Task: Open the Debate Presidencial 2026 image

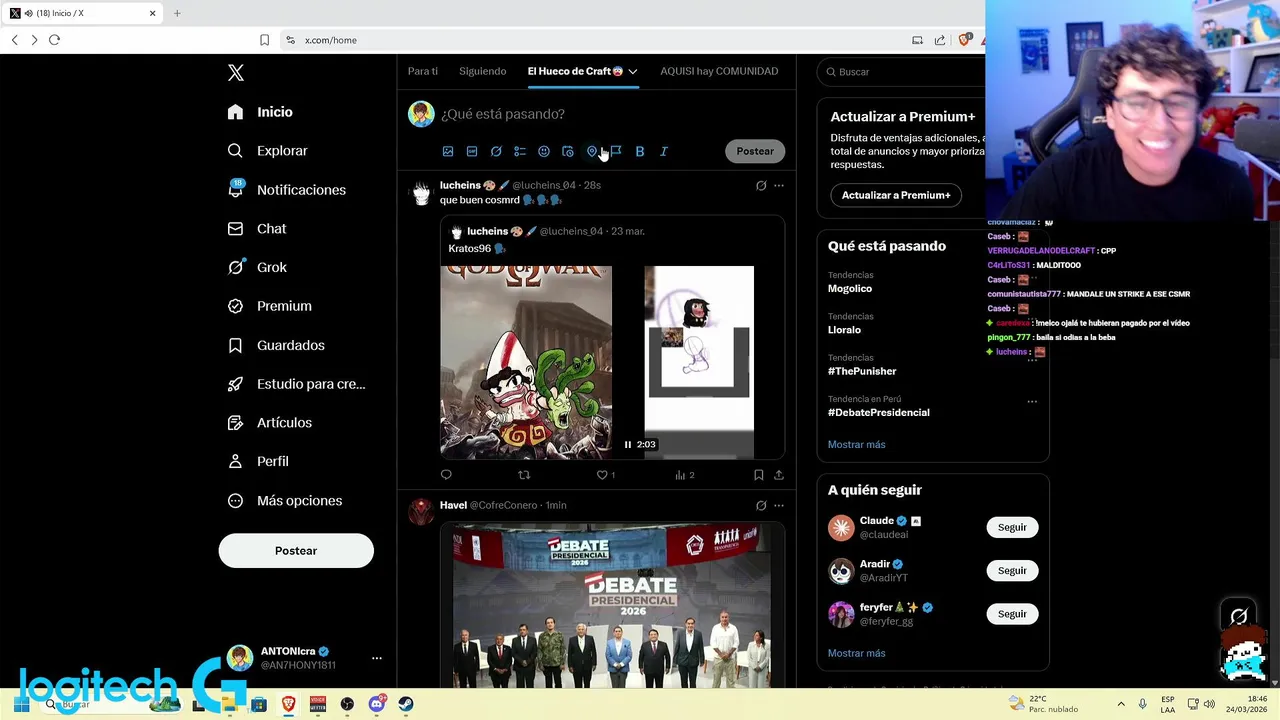Action: tap(612, 606)
